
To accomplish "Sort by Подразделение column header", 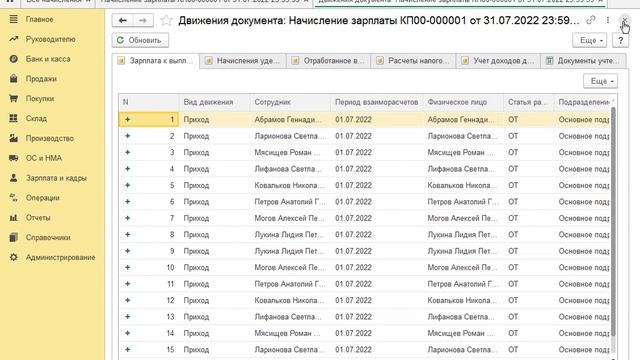I will click(582, 102).
